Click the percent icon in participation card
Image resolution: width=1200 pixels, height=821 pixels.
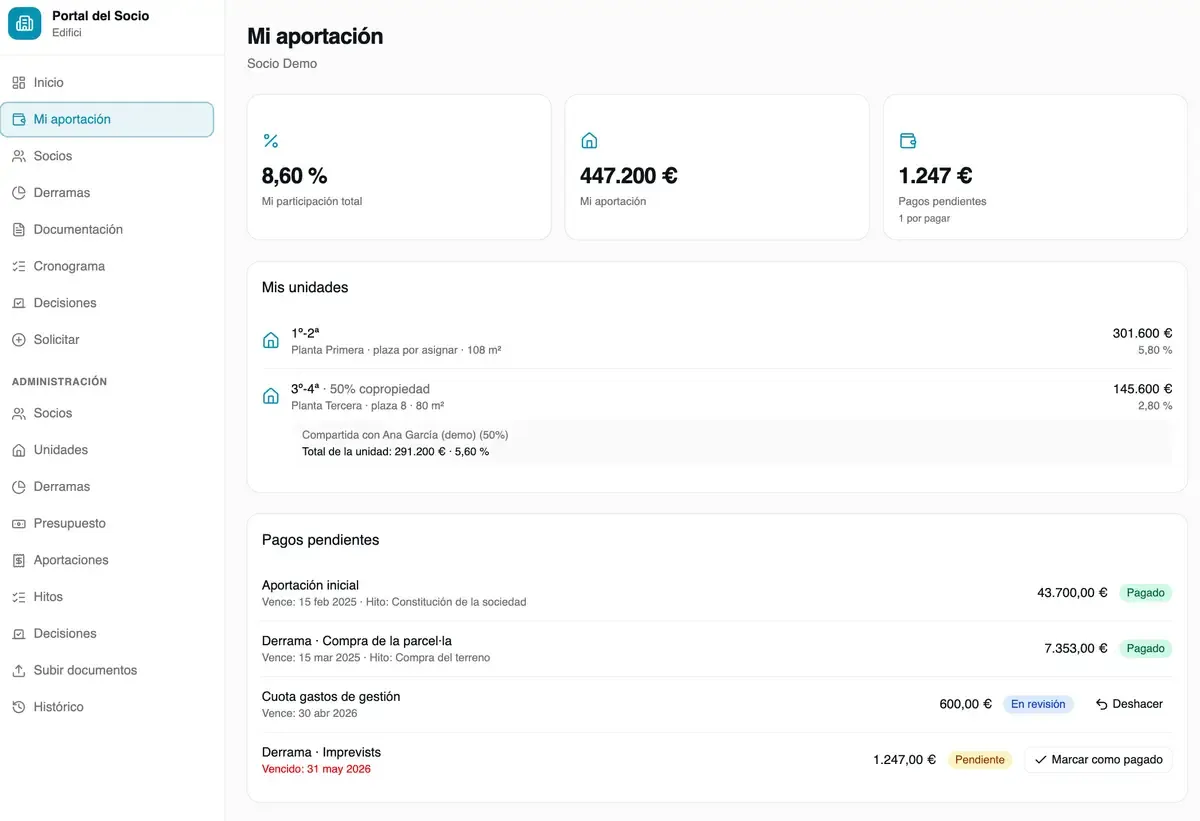click(x=270, y=141)
